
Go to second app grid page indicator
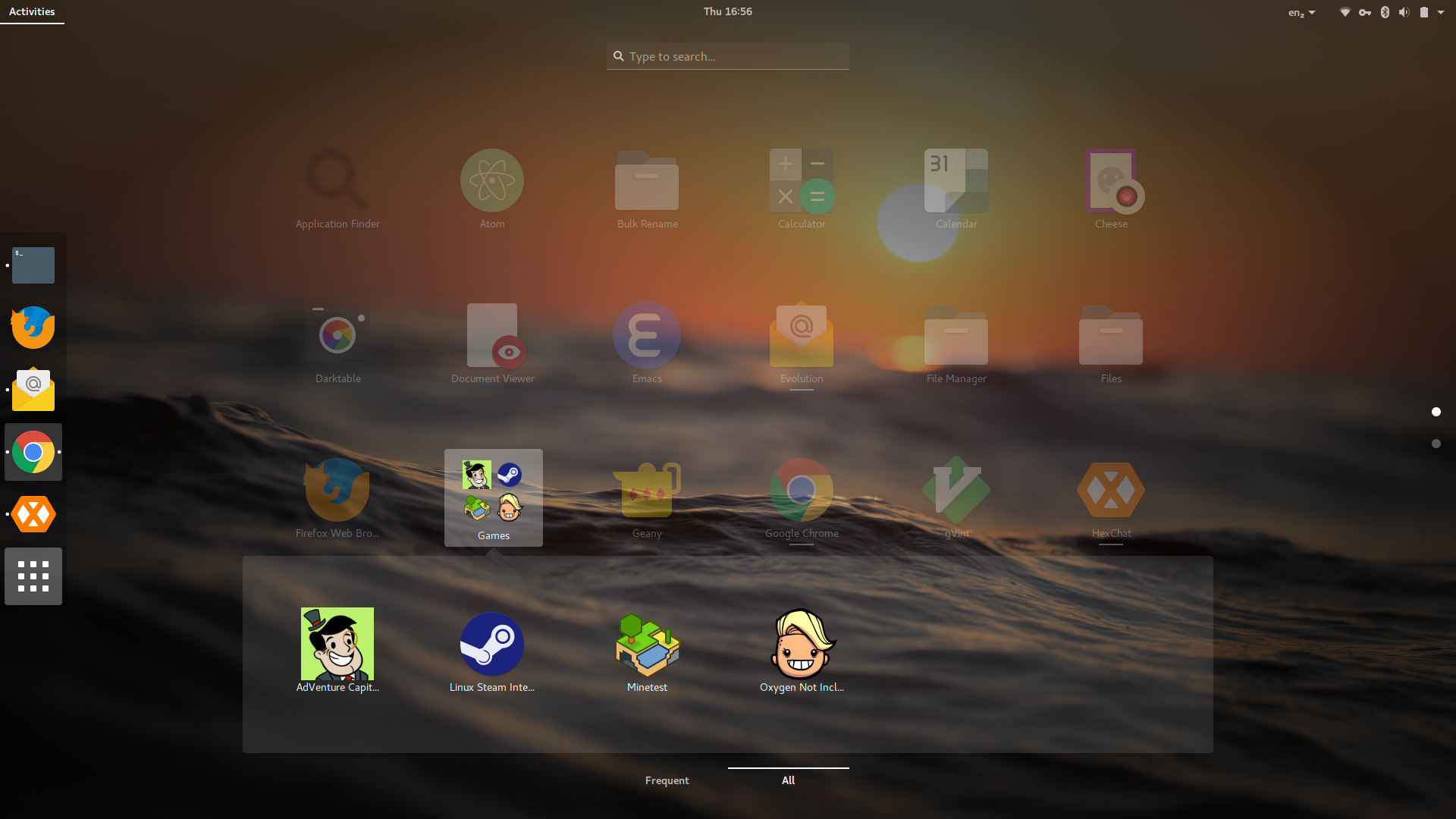1436,444
